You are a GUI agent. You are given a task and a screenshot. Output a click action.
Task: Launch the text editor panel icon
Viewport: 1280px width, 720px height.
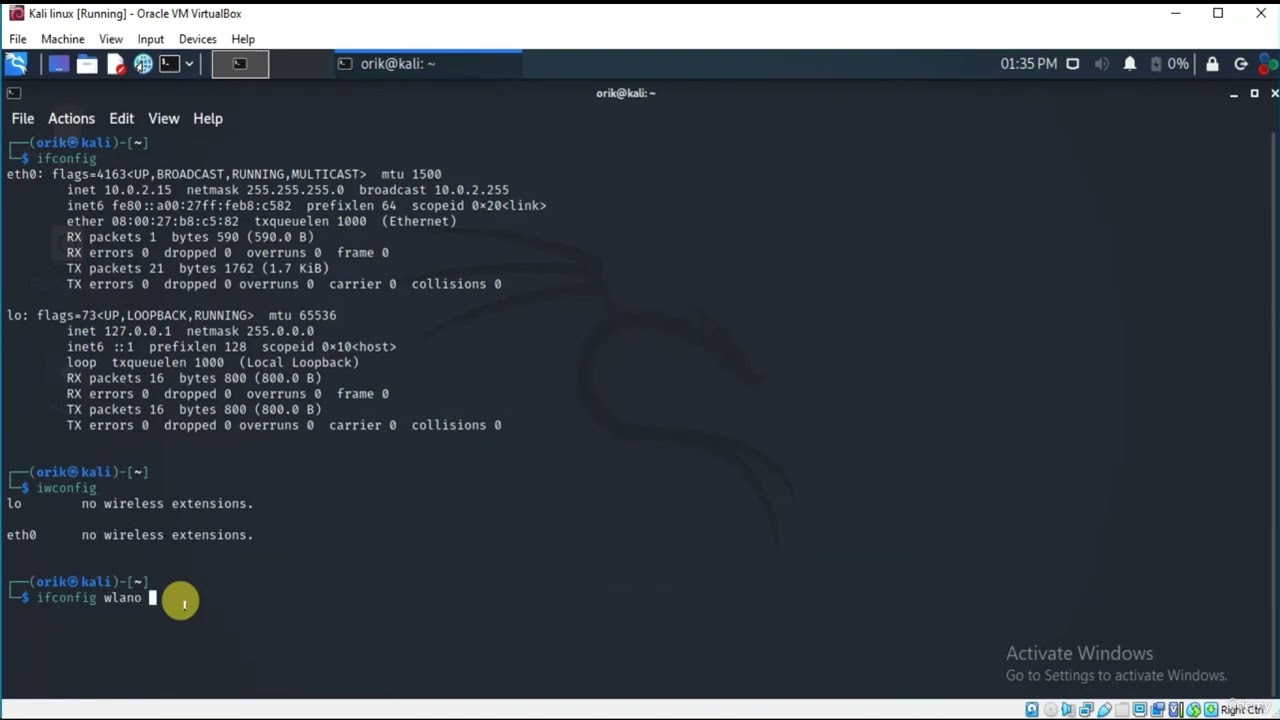pos(116,64)
